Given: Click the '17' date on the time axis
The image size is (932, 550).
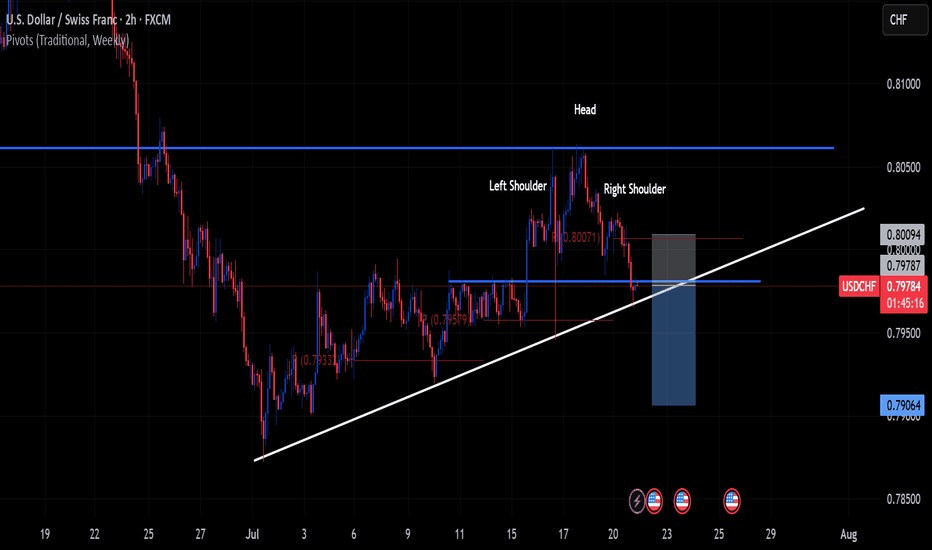Looking at the screenshot, I should [x=563, y=534].
